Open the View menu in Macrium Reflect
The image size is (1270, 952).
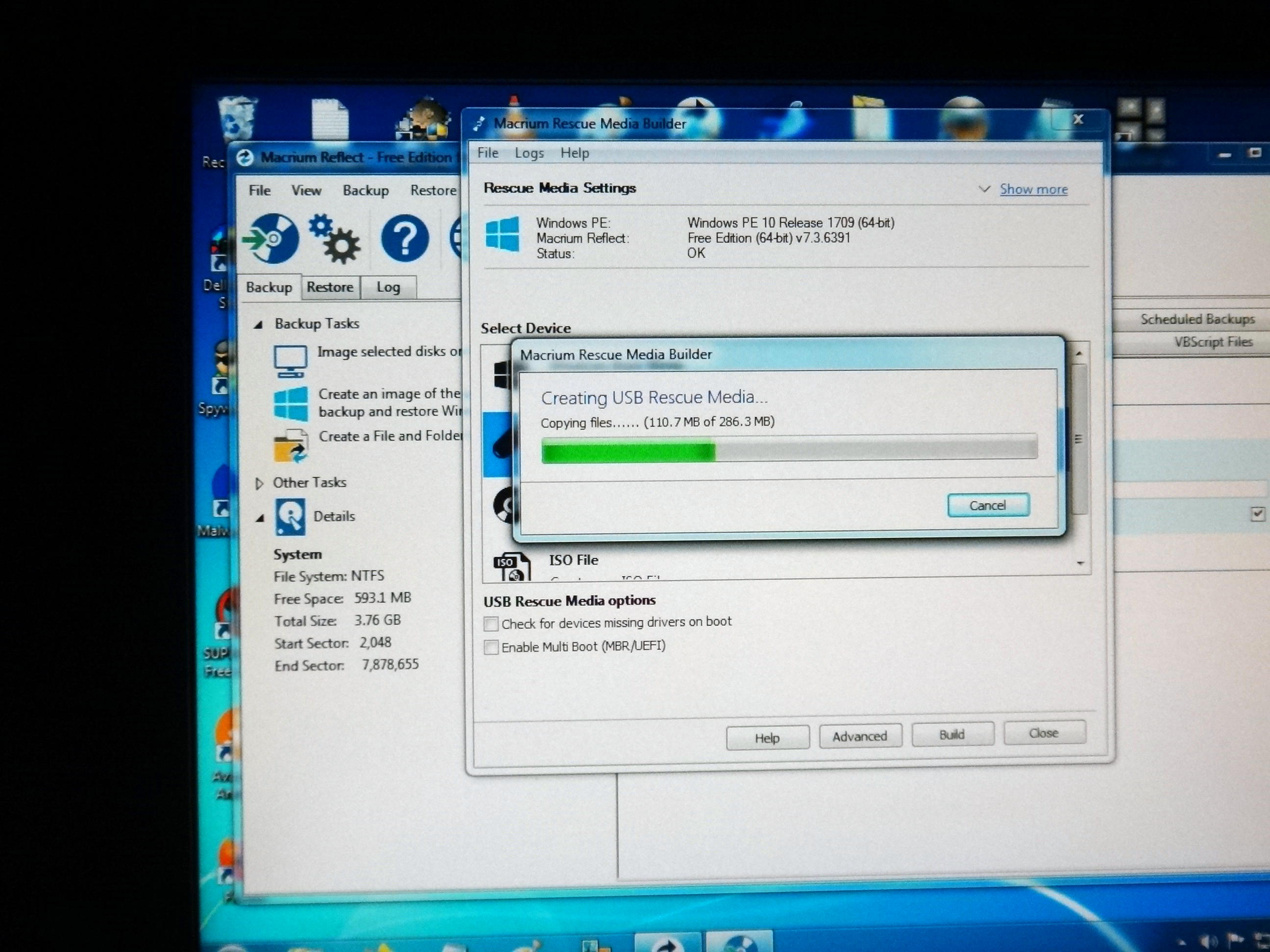[x=306, y=190]
